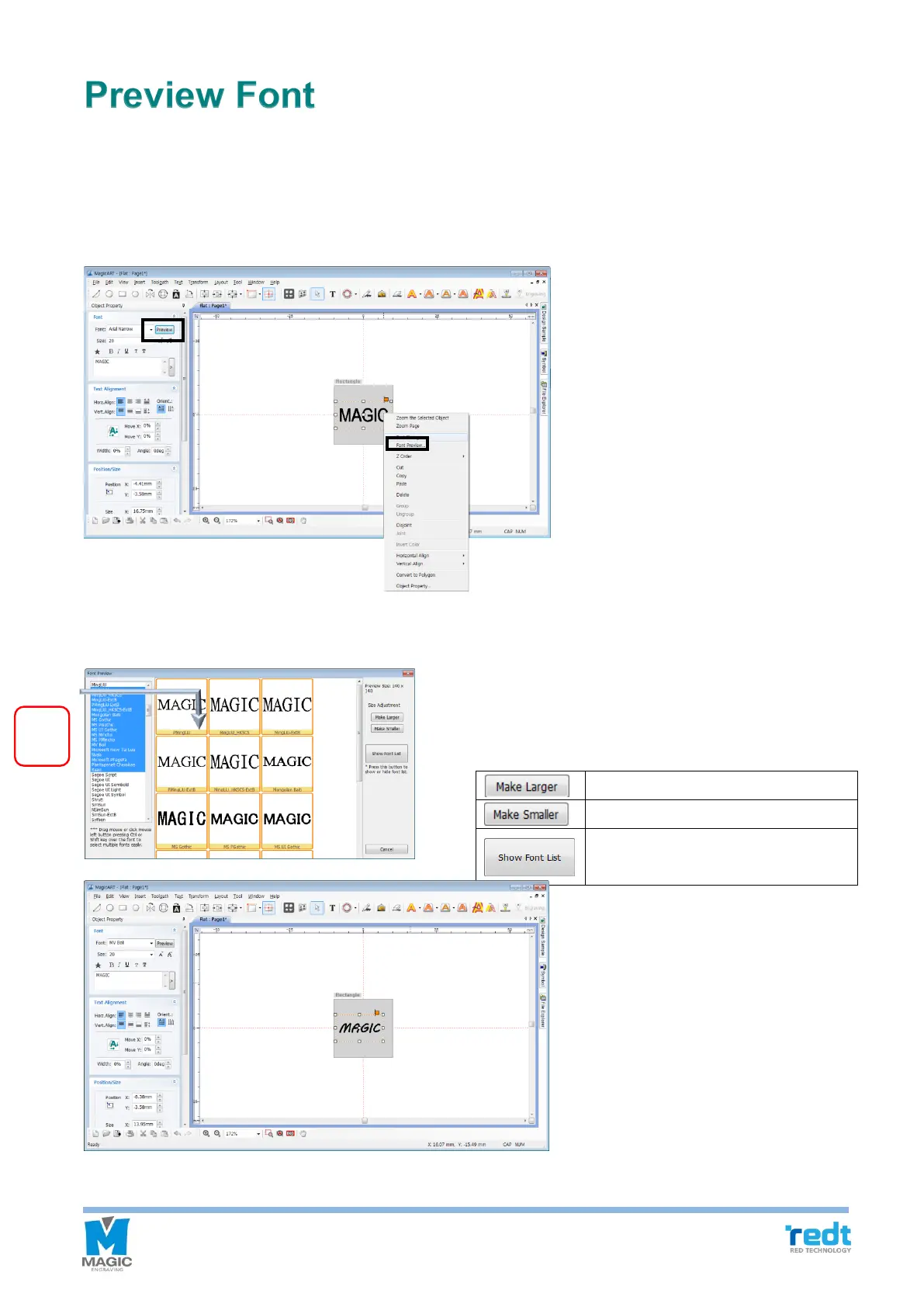This screenshot has width=924, height=1307.
Task: Open font size dropdown in lower MagicART window
Action: point(151,954)
